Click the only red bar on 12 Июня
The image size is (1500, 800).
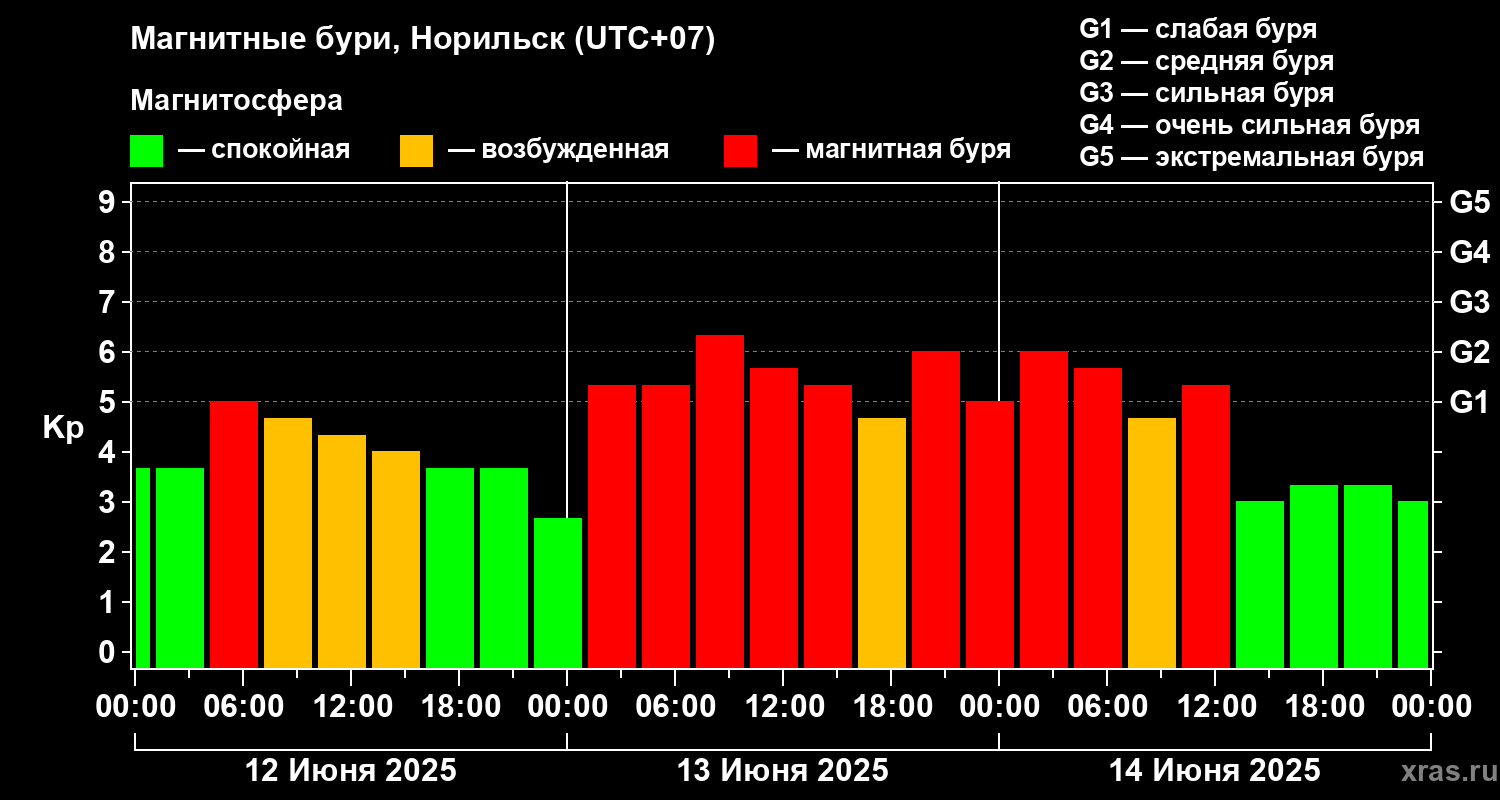click(234, 534)
